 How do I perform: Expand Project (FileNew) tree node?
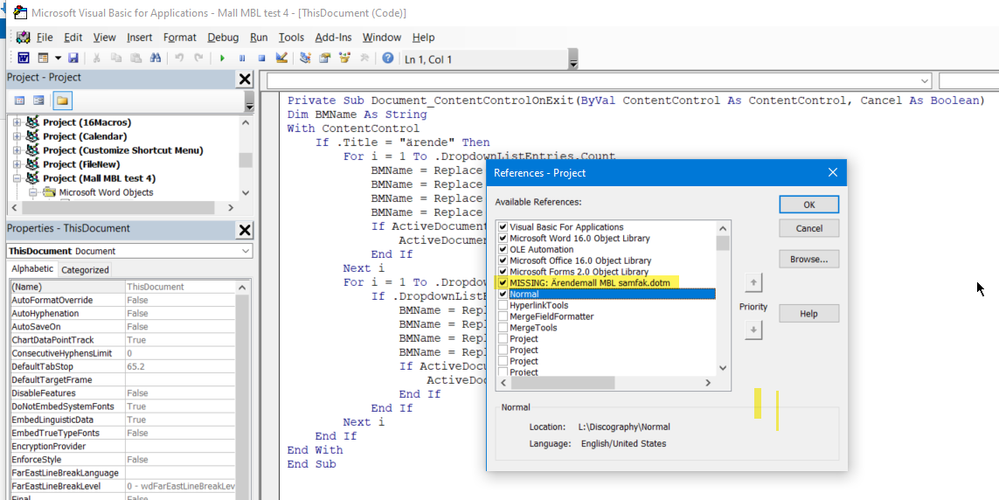17,164
